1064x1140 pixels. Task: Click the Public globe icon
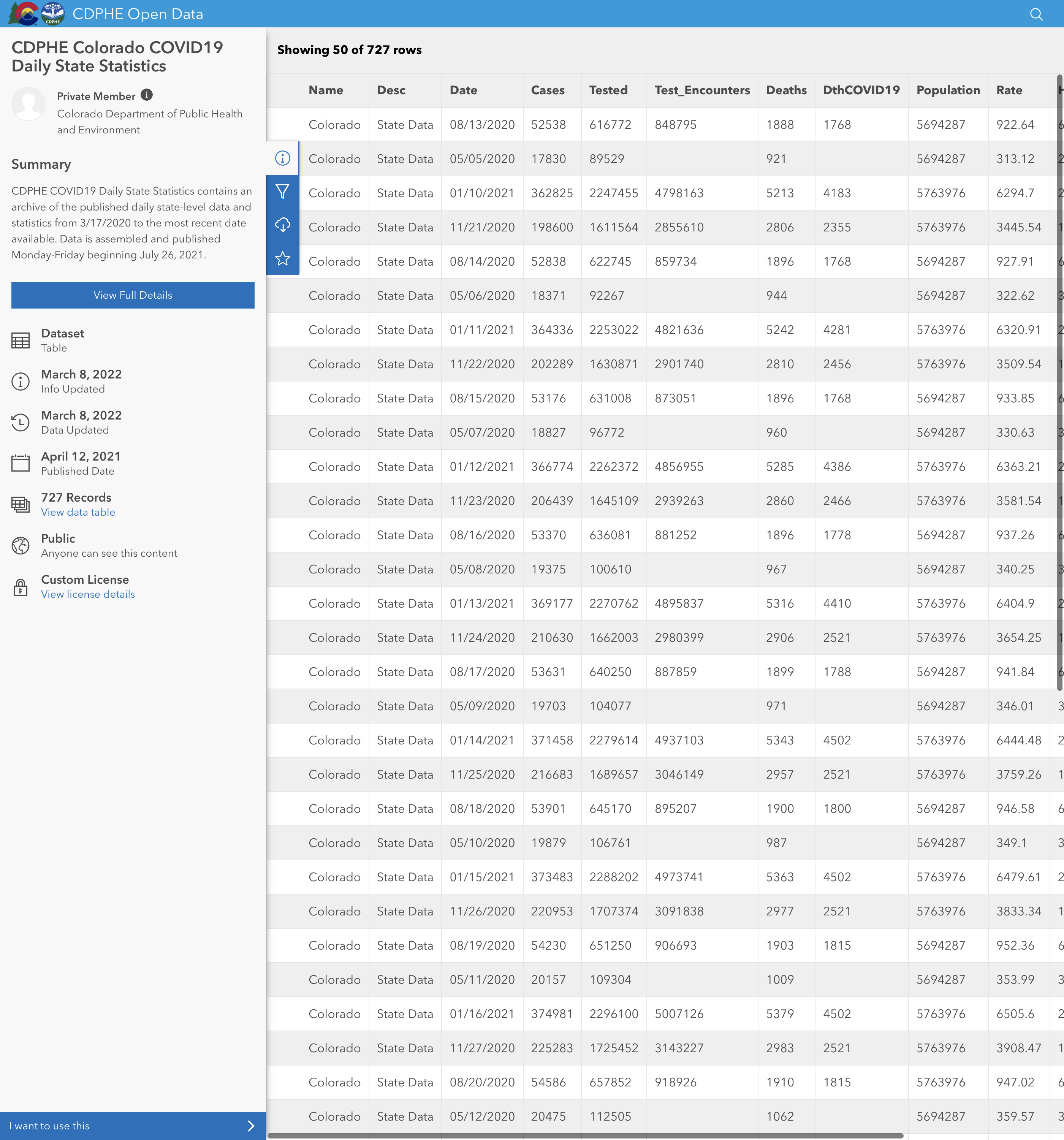pos(21,545)
